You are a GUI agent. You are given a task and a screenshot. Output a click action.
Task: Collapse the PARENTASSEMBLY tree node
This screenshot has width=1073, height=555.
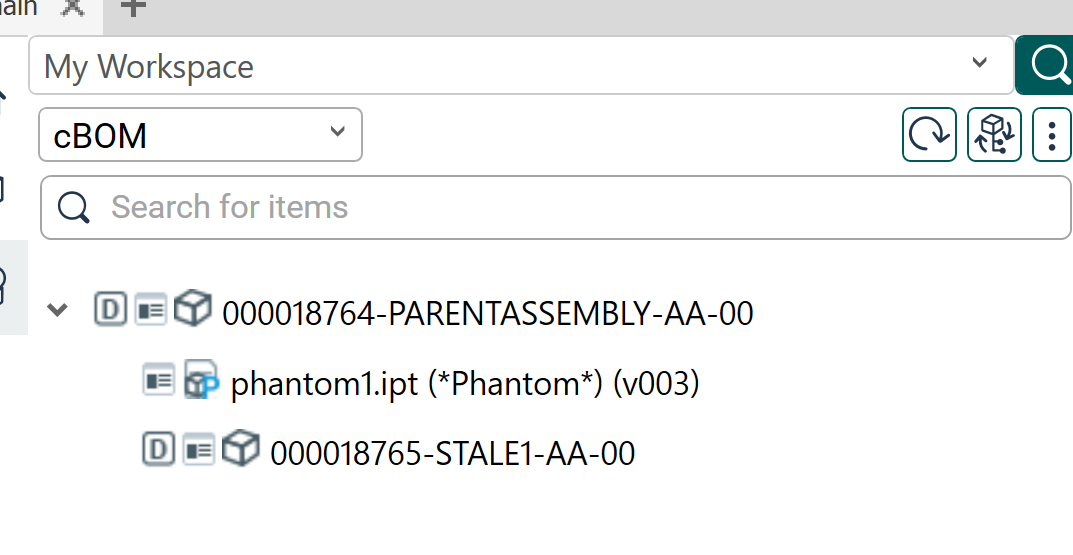click(x=58, y=311)
